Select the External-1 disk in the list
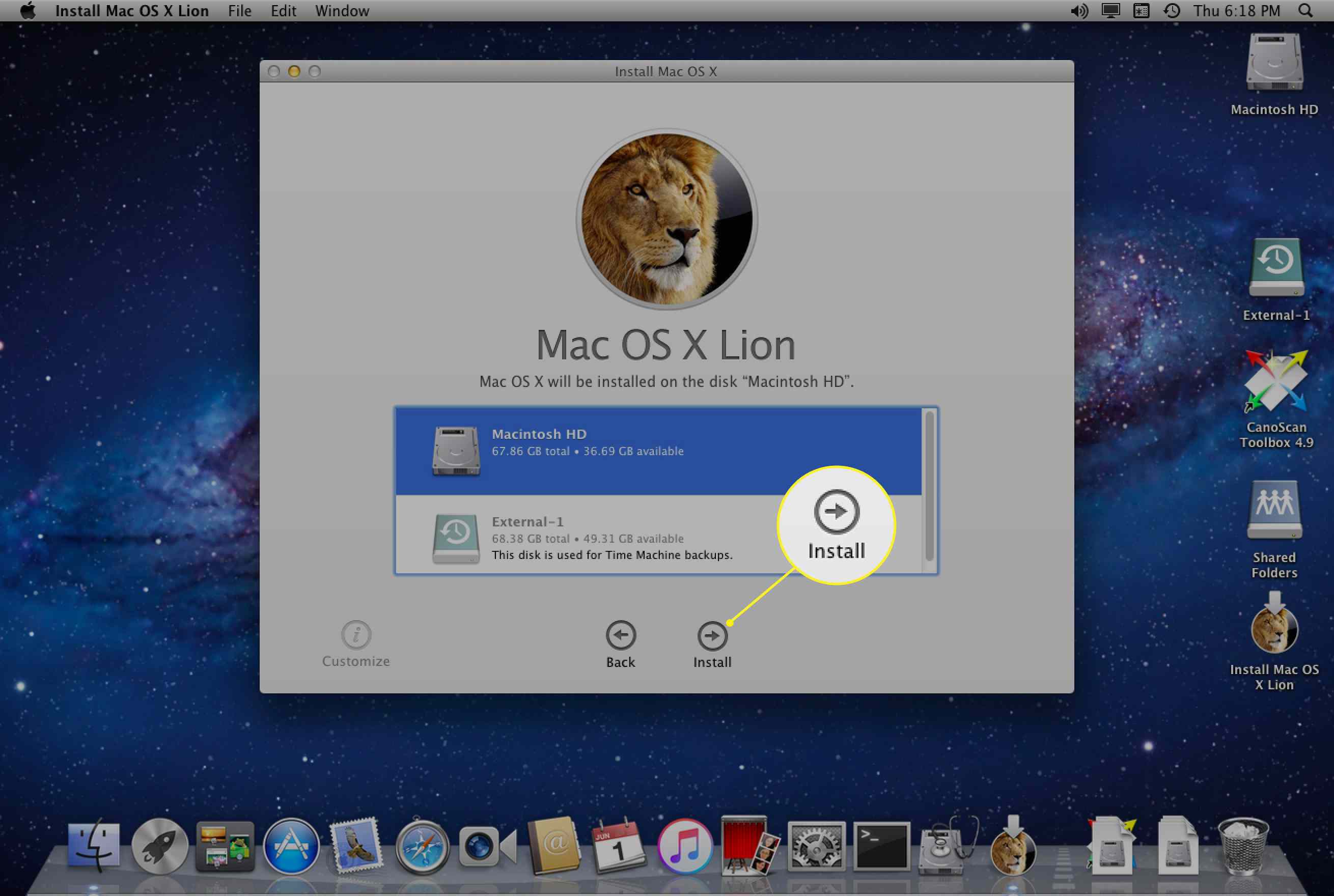Viewport: 1334px width, 896px height. click(x=658, y=534)
